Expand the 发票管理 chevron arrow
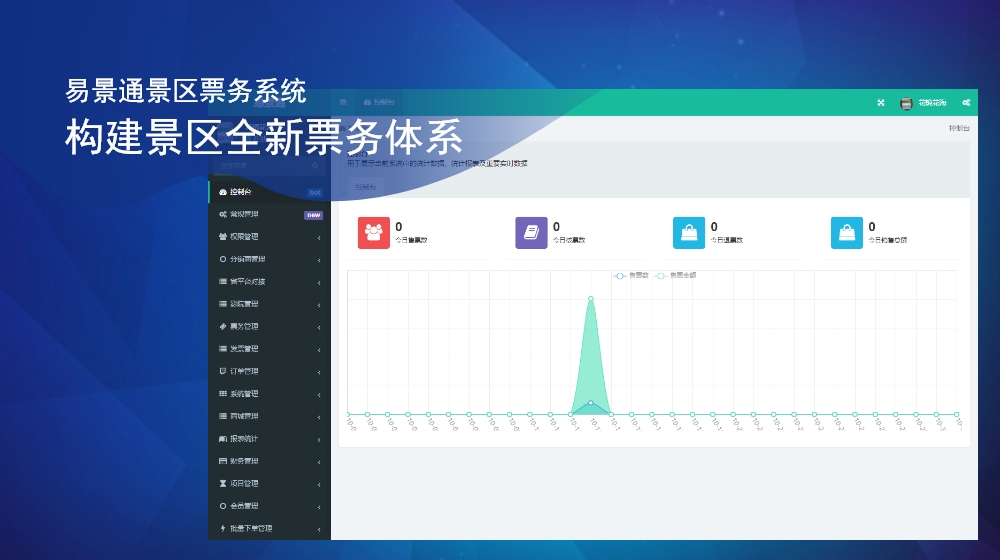1000x560 pixels. pyautogui.click(x=319, y=350)
